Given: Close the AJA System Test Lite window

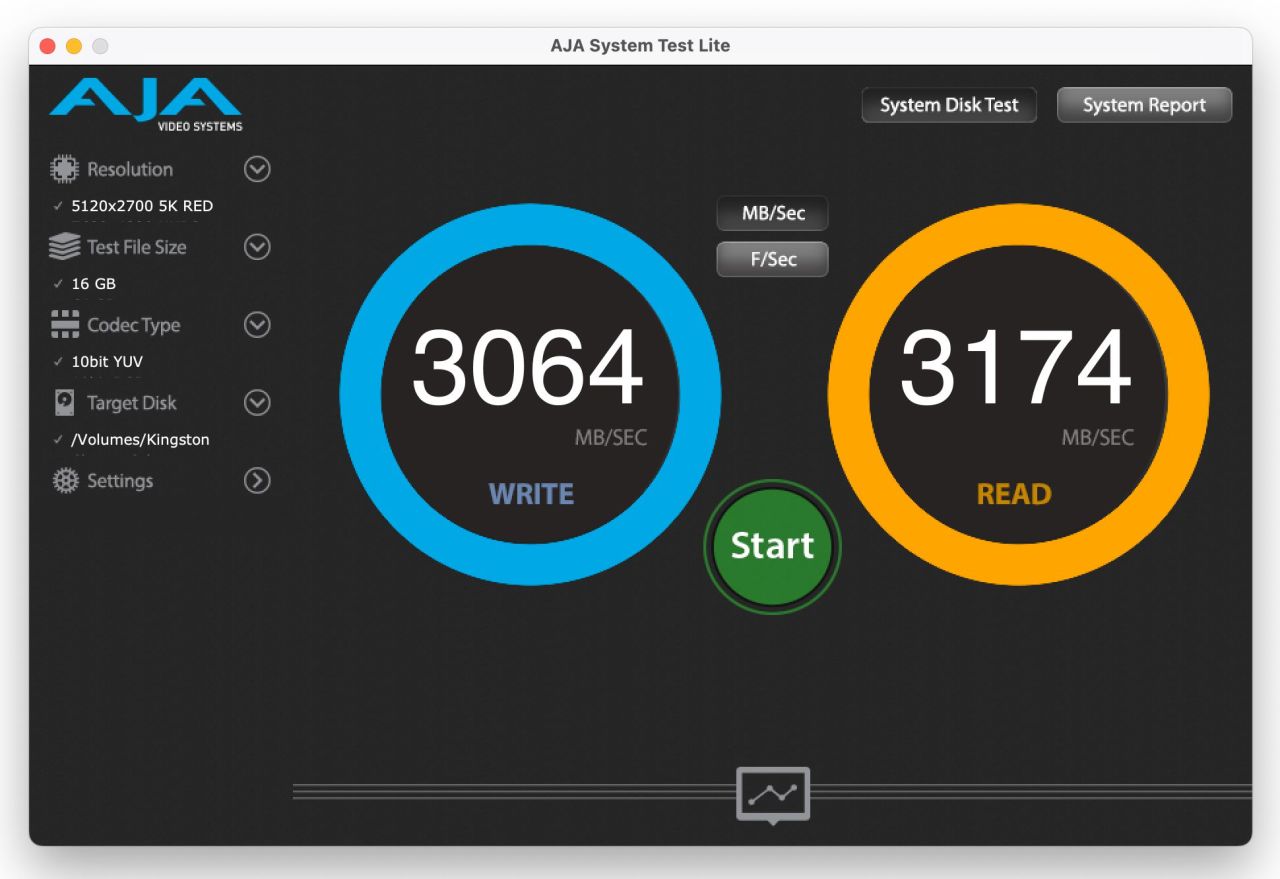Looking at the screenshot, I should [x=48, y=46].
